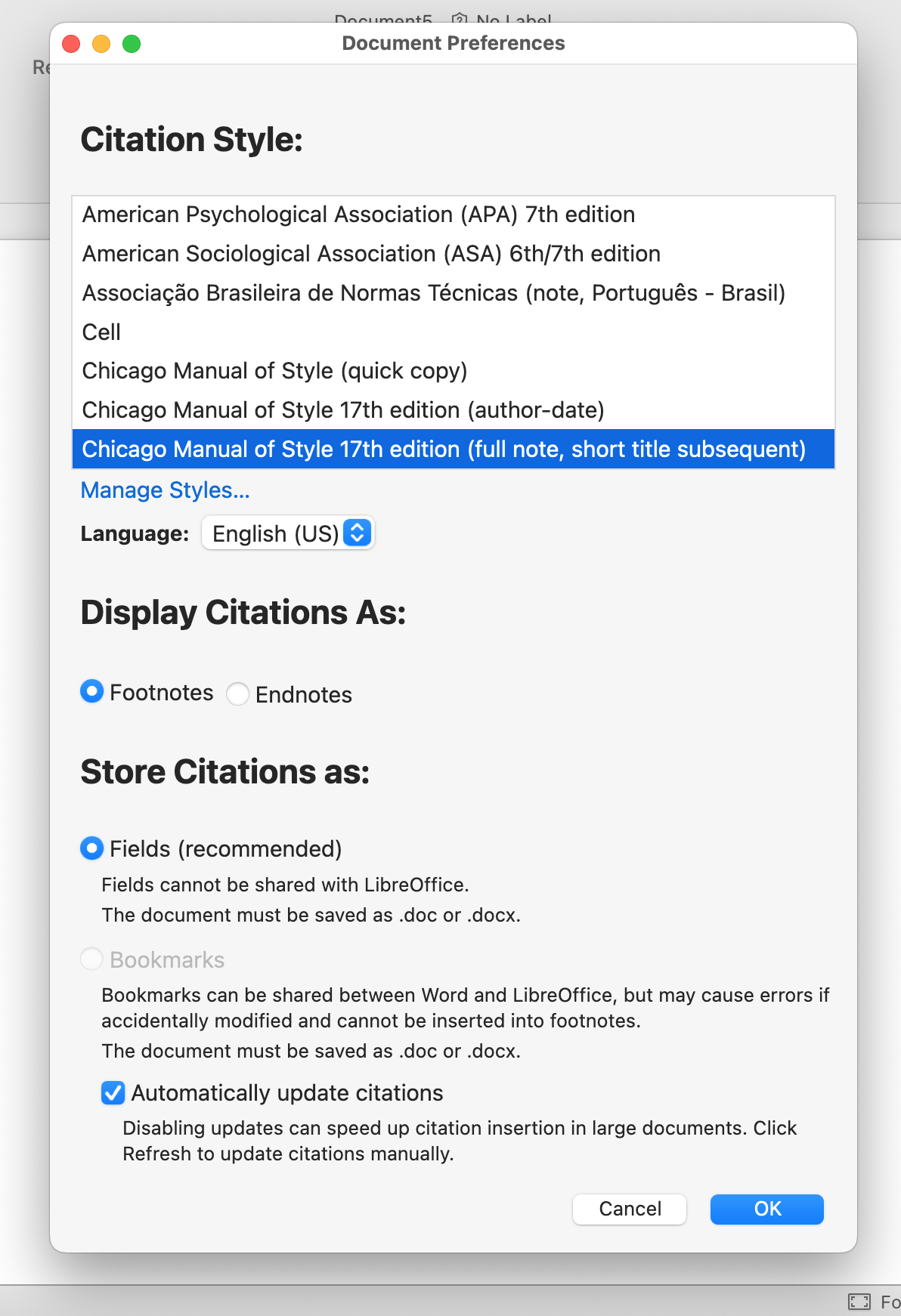Close the Document Preferences window
The height and width of the screenshot is (1316, 901).
coord(71,44)
